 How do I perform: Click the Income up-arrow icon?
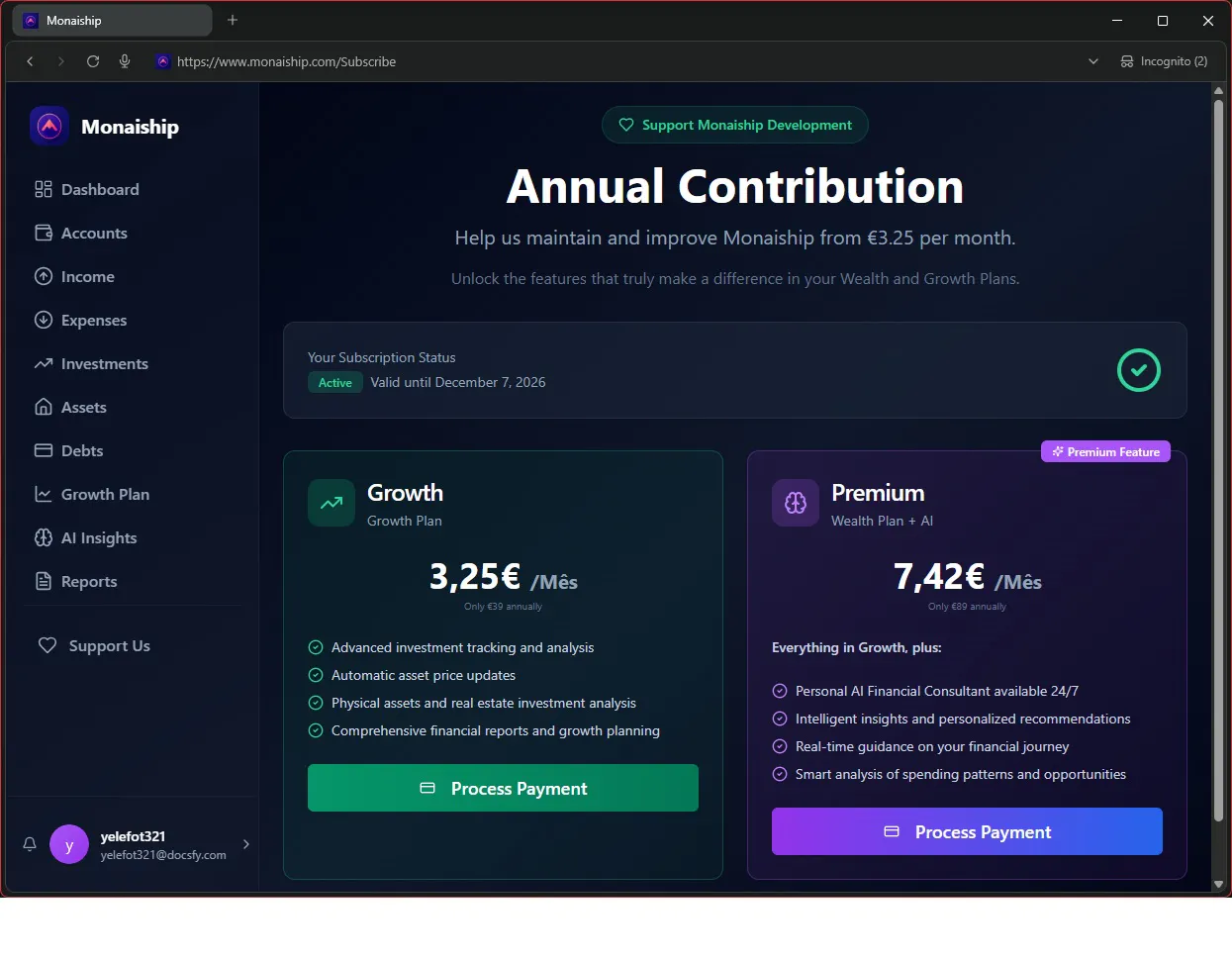[x=44, y=276]
